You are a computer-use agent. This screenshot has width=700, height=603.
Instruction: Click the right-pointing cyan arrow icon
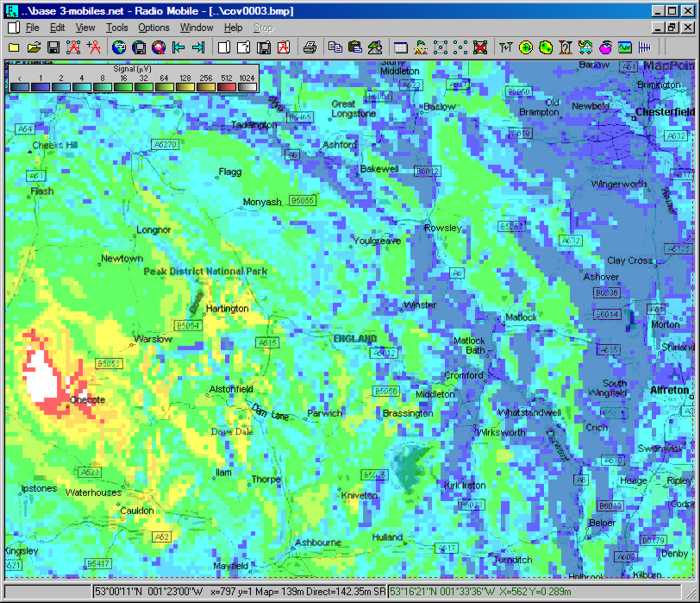[x=198, y=47]
